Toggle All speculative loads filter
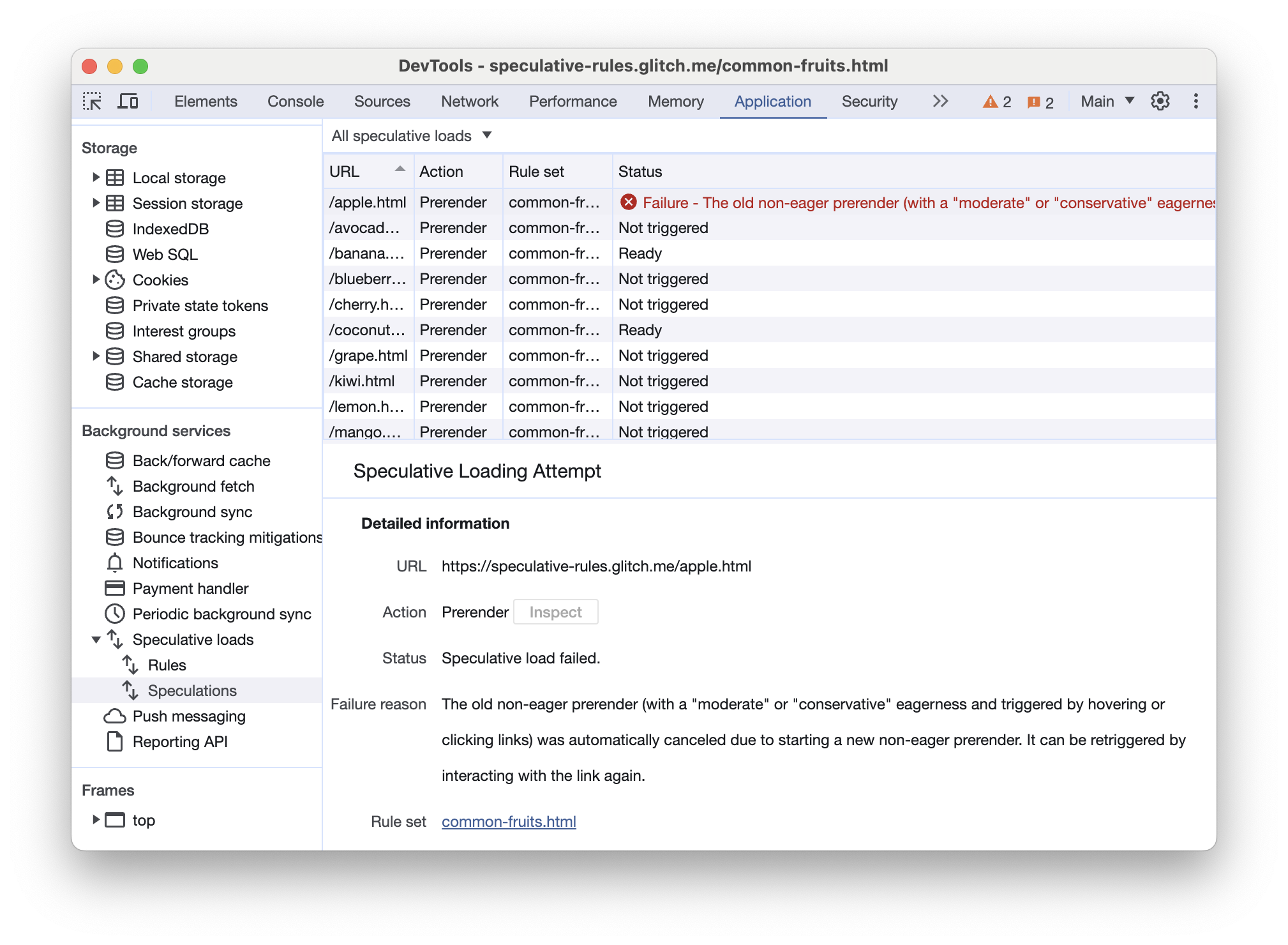This screenshot has height=945, width=1288. (x=409, y=136)
